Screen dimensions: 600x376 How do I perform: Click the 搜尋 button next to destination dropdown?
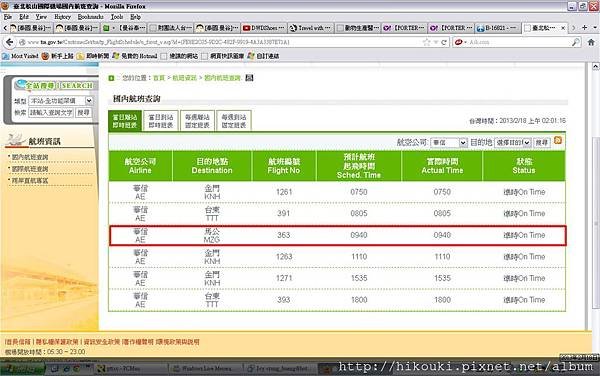click(542, 143)
